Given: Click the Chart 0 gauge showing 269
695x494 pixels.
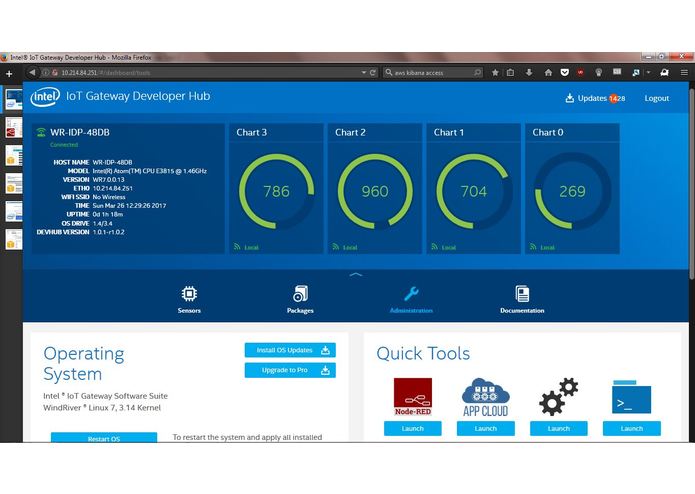Looking at the screenshot, I should coord(572,191).
